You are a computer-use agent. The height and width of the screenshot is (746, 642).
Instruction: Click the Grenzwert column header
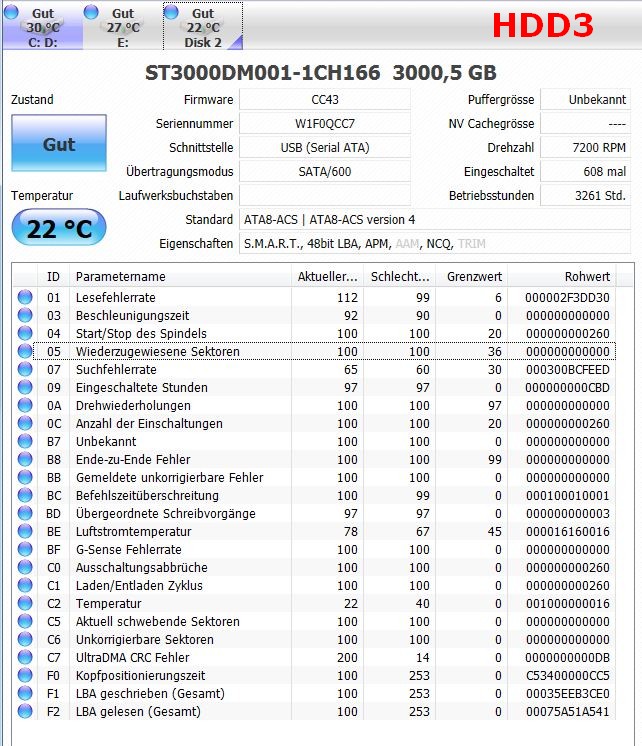click(x=472, y=276)
